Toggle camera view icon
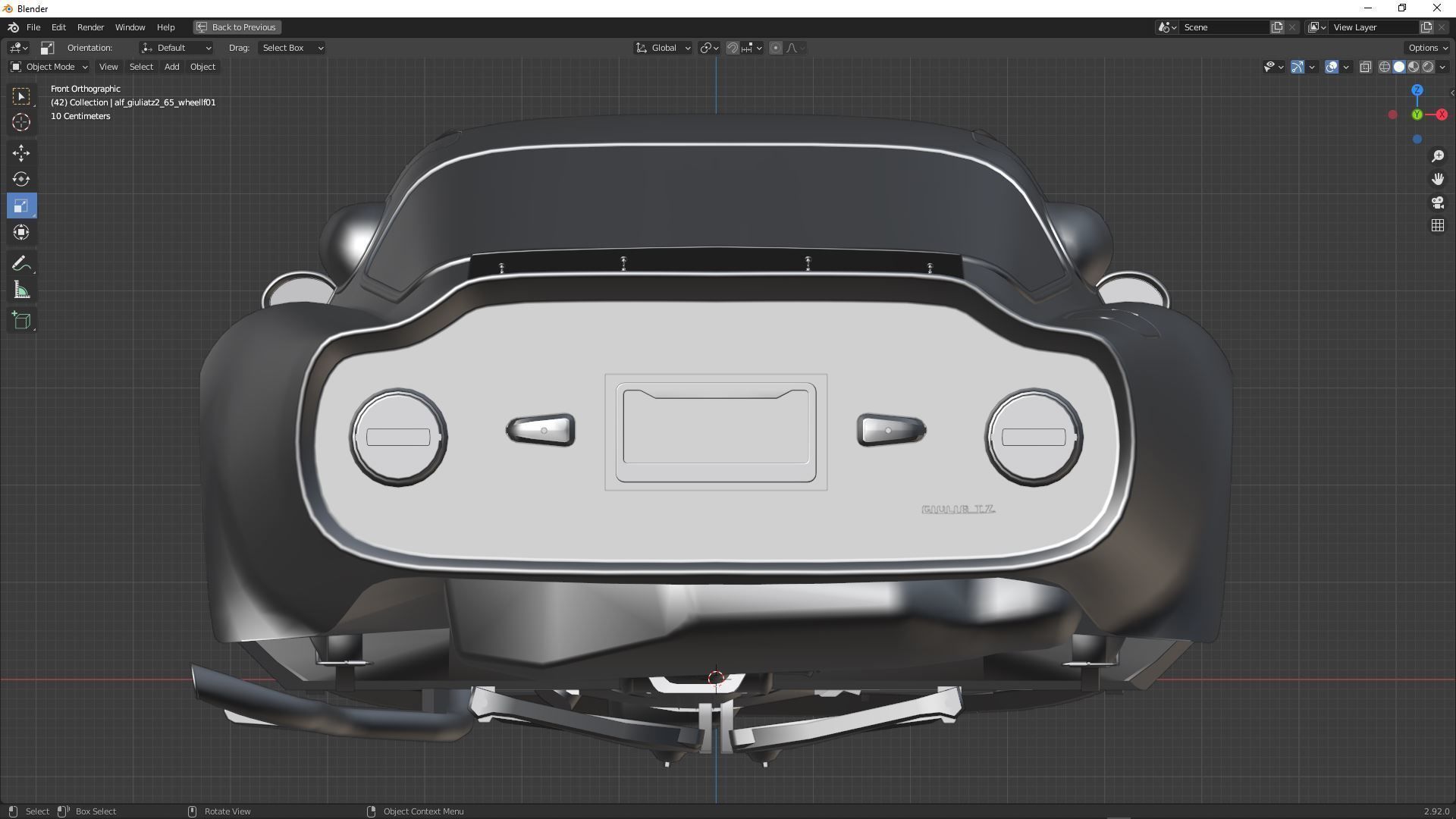 1437,202
